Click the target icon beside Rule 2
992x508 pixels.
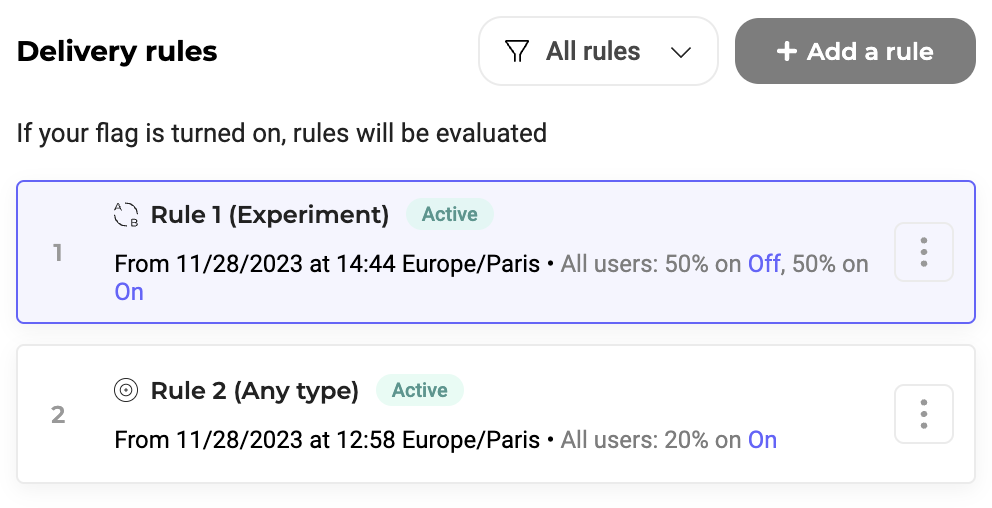click(126, 390)
